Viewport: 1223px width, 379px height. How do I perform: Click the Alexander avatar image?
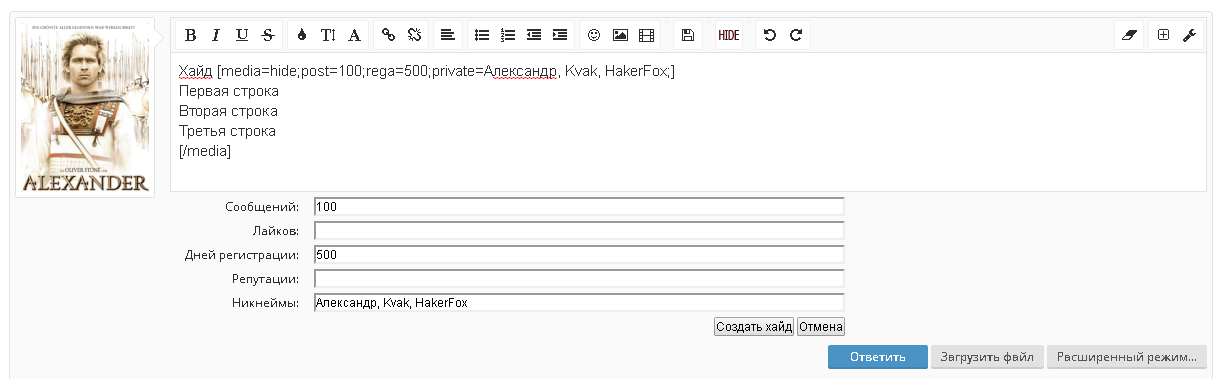click(85, 107)
